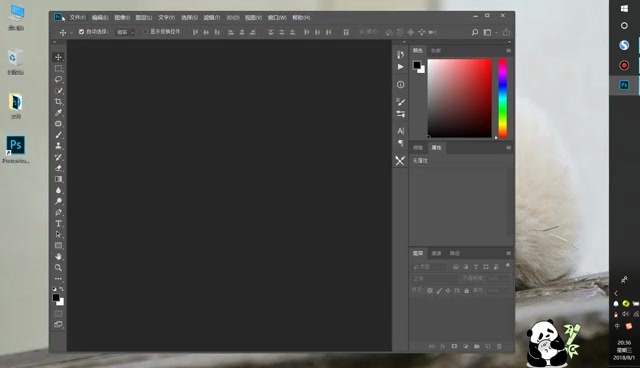
Task: Open the Layers panel flyout menu
Action: pyautogui.click(x=509, y=253)
